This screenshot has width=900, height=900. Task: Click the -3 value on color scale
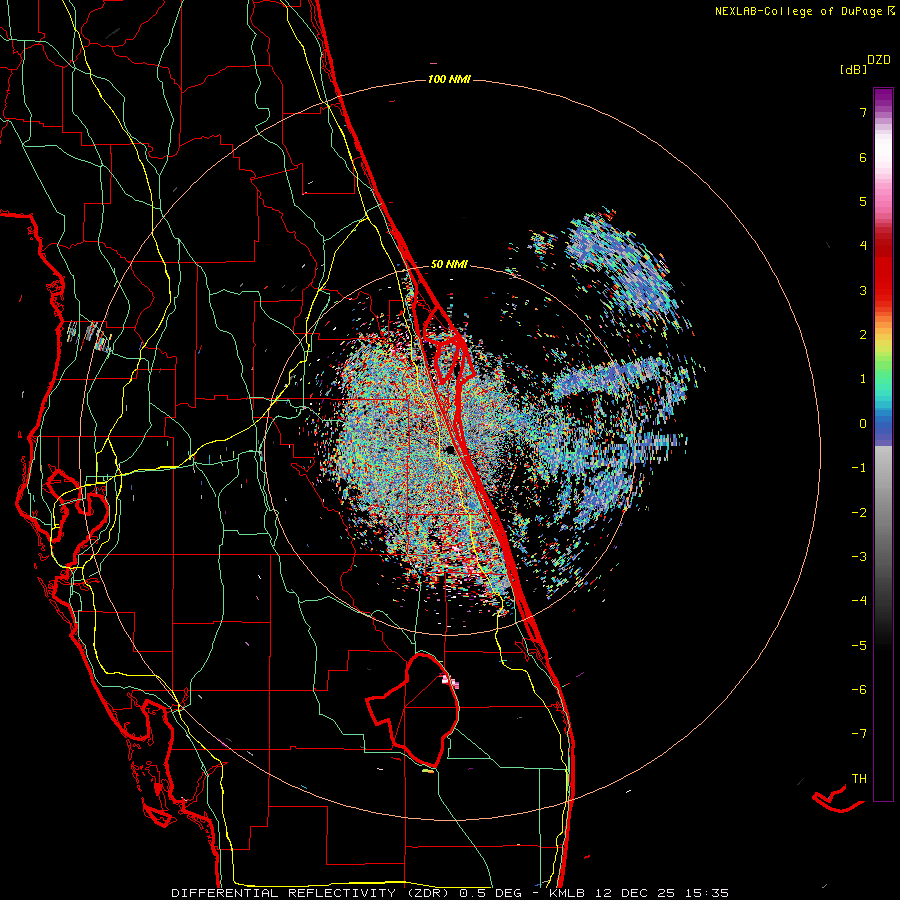pyautogui.click(x=859, y=557)
